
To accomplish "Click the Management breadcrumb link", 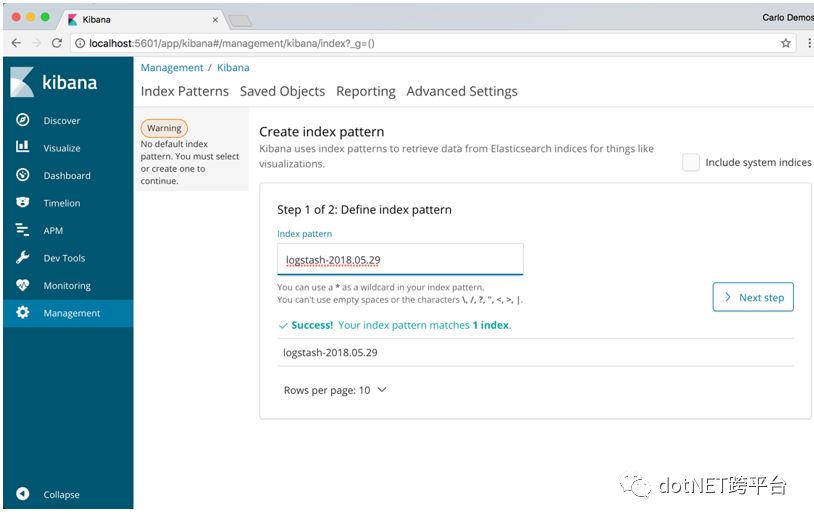I will pos(172,67).
